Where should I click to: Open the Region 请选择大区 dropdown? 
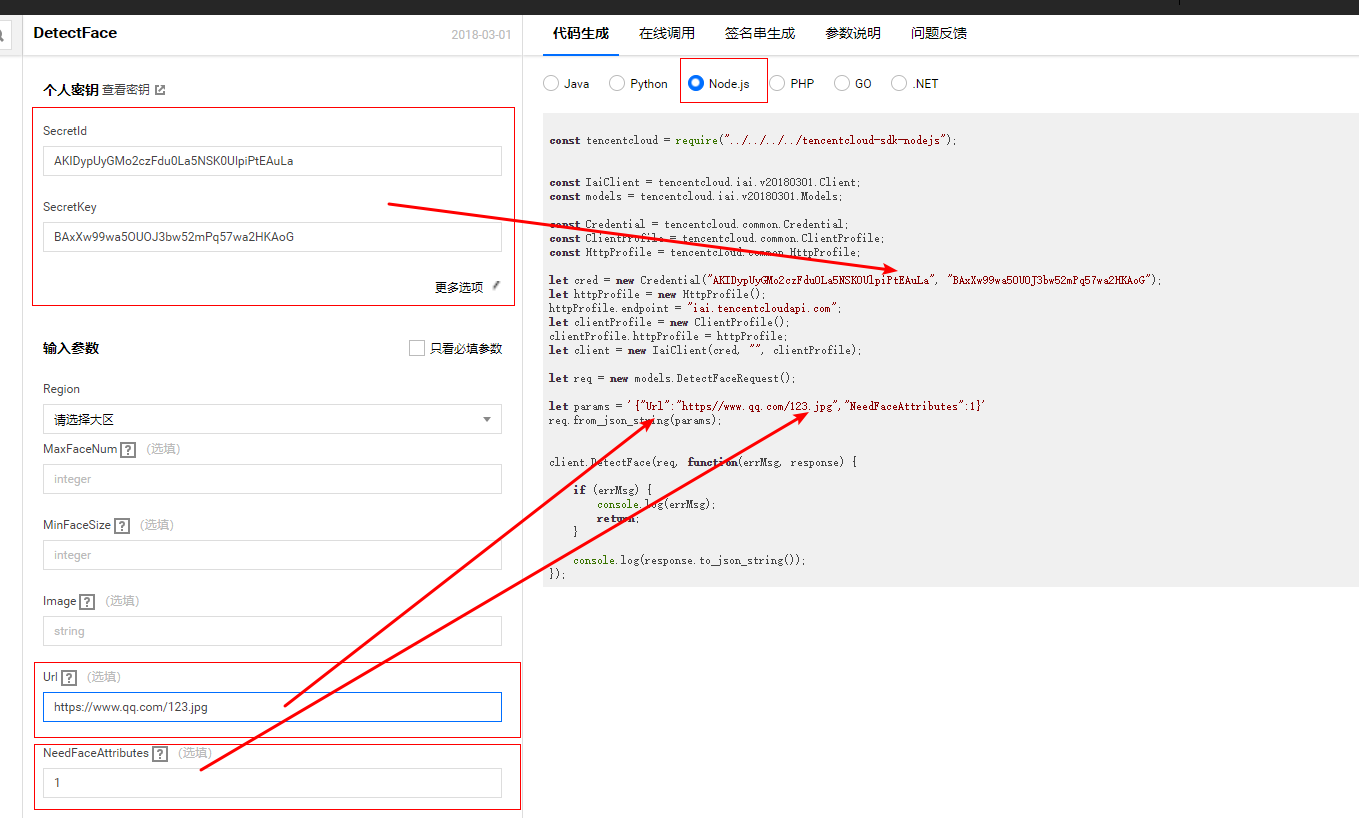tap(272, 420)
